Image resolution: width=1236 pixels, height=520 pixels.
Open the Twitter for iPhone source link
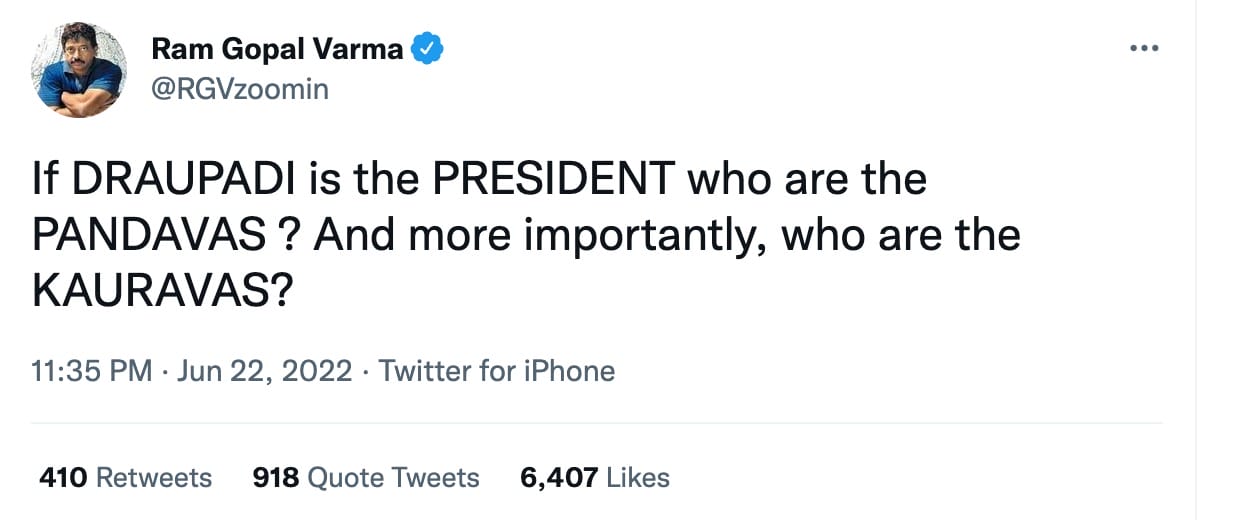(x=497, y=372)
